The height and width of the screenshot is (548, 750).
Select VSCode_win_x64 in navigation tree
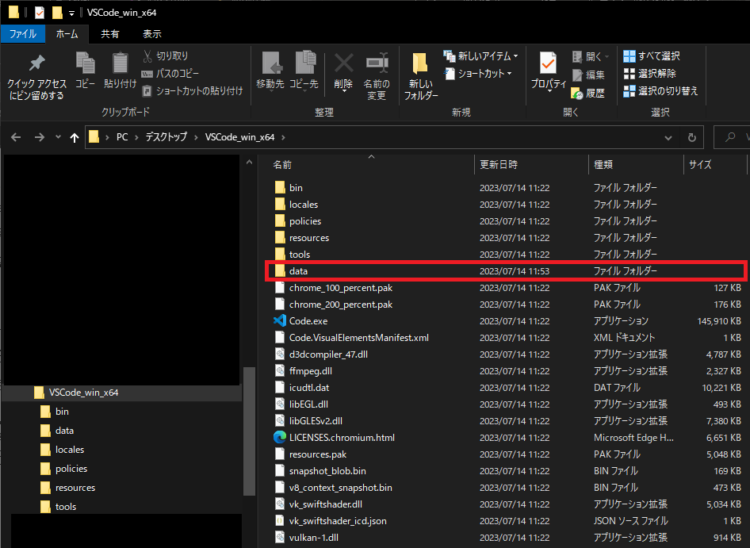point(122,393)
